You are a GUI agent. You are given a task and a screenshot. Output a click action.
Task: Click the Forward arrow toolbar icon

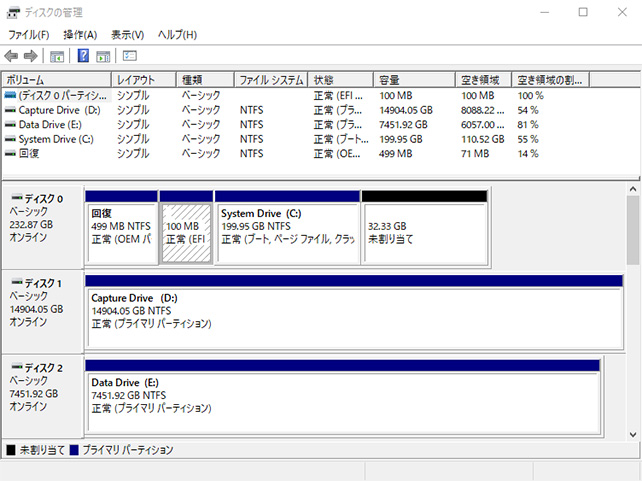pyautogui.click(x=31, y=56)
